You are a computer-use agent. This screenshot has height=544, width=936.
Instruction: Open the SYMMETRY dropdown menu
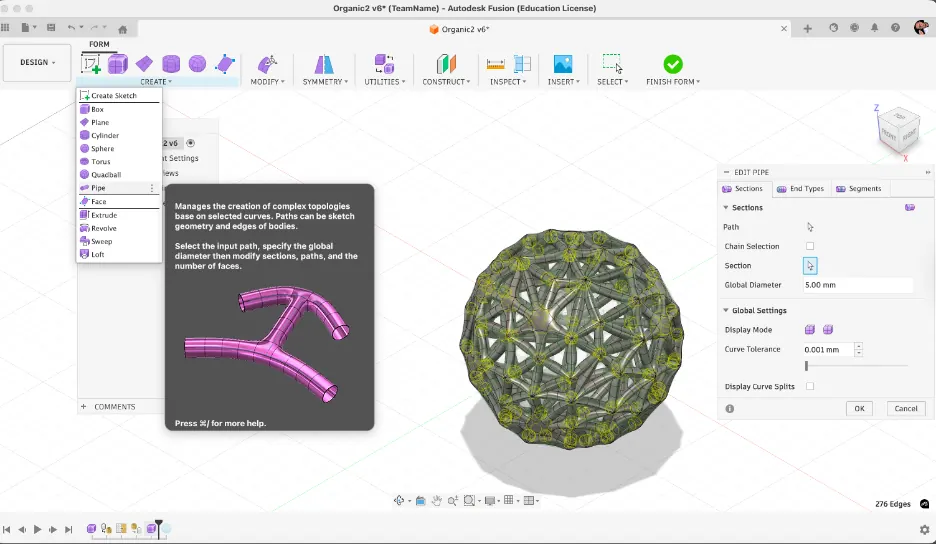[x=325, y=82]
